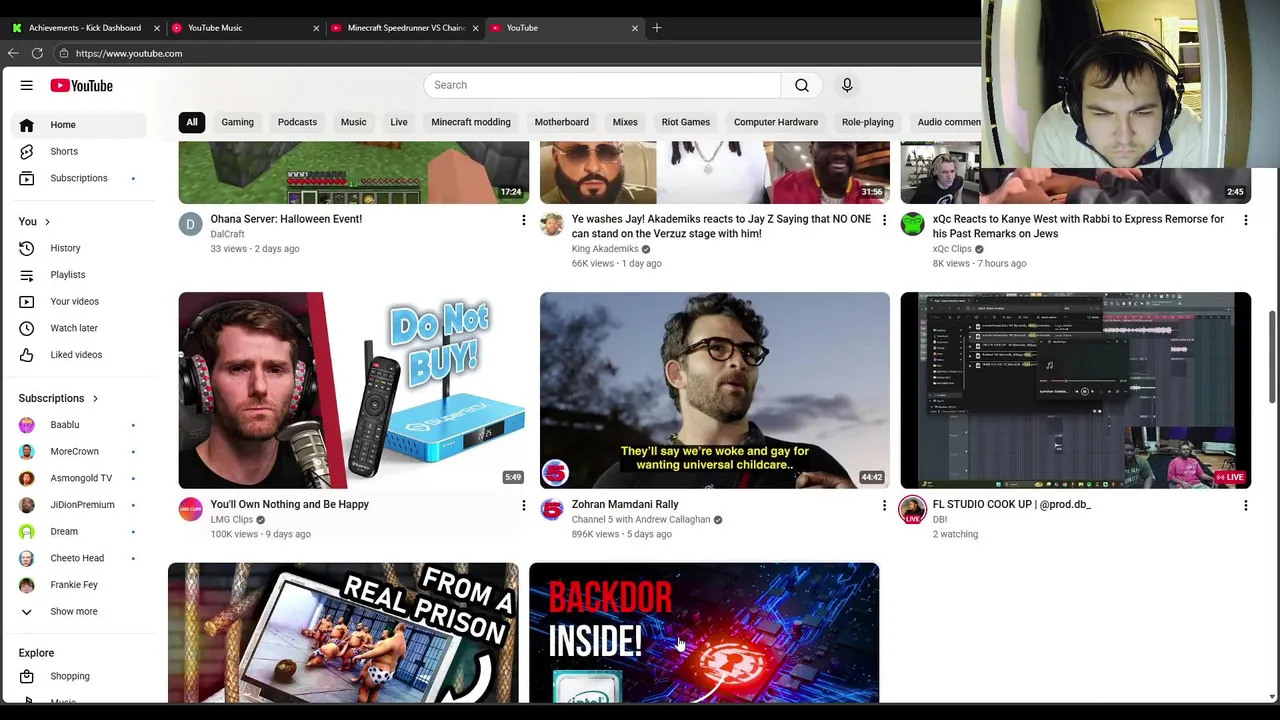Play the FROM A REAL PRISON thumbnail
The image size is (1280, 720).
coord(343,633)
